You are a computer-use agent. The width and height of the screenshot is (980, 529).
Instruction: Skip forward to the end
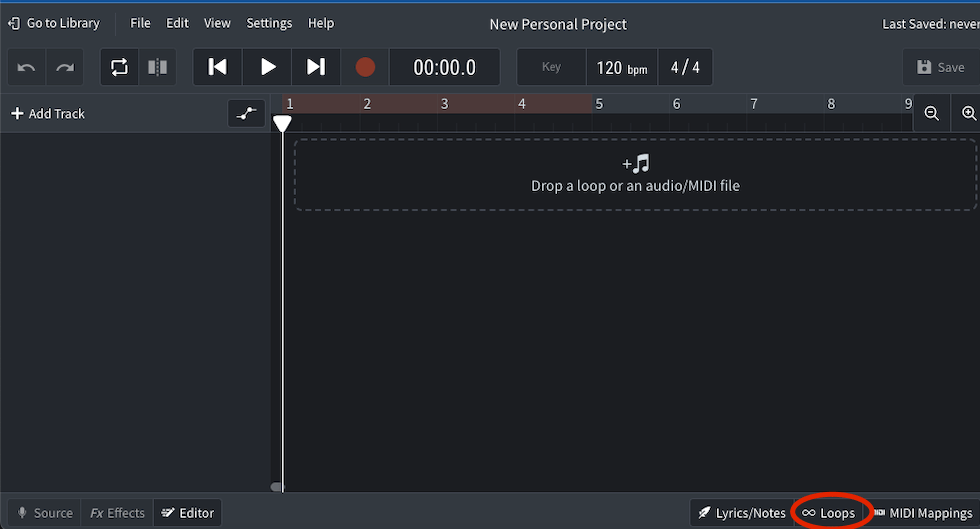pyautogui.click(x=316, y=67)
